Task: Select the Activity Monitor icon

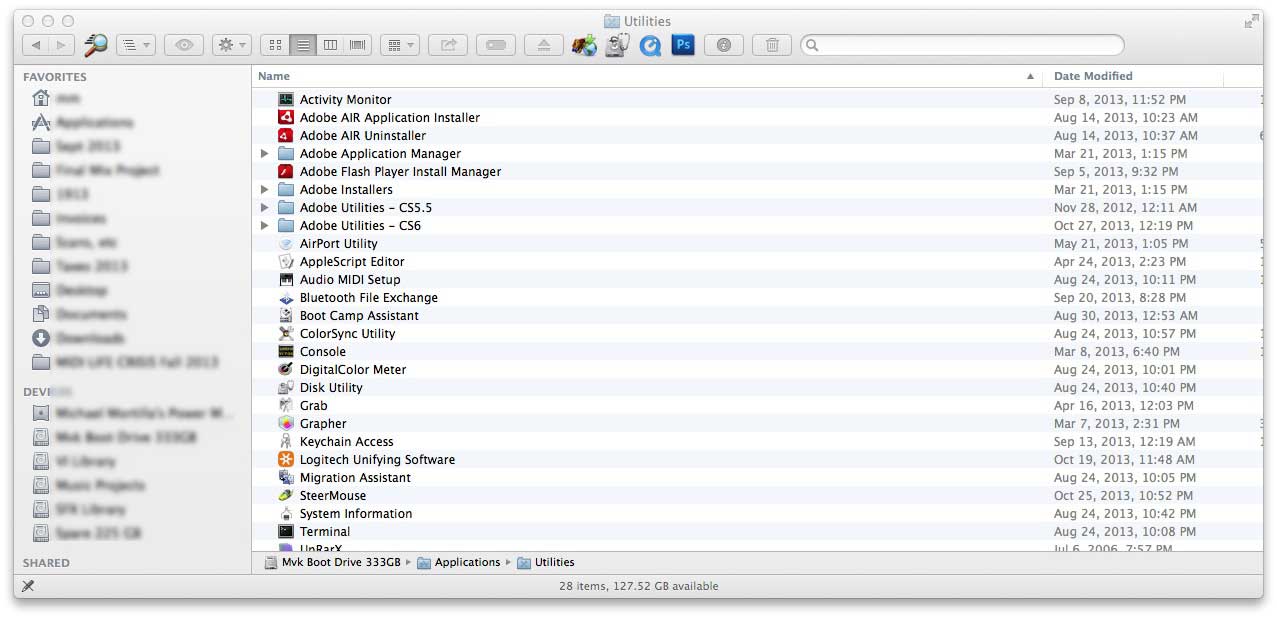Action: click(286, 100)
